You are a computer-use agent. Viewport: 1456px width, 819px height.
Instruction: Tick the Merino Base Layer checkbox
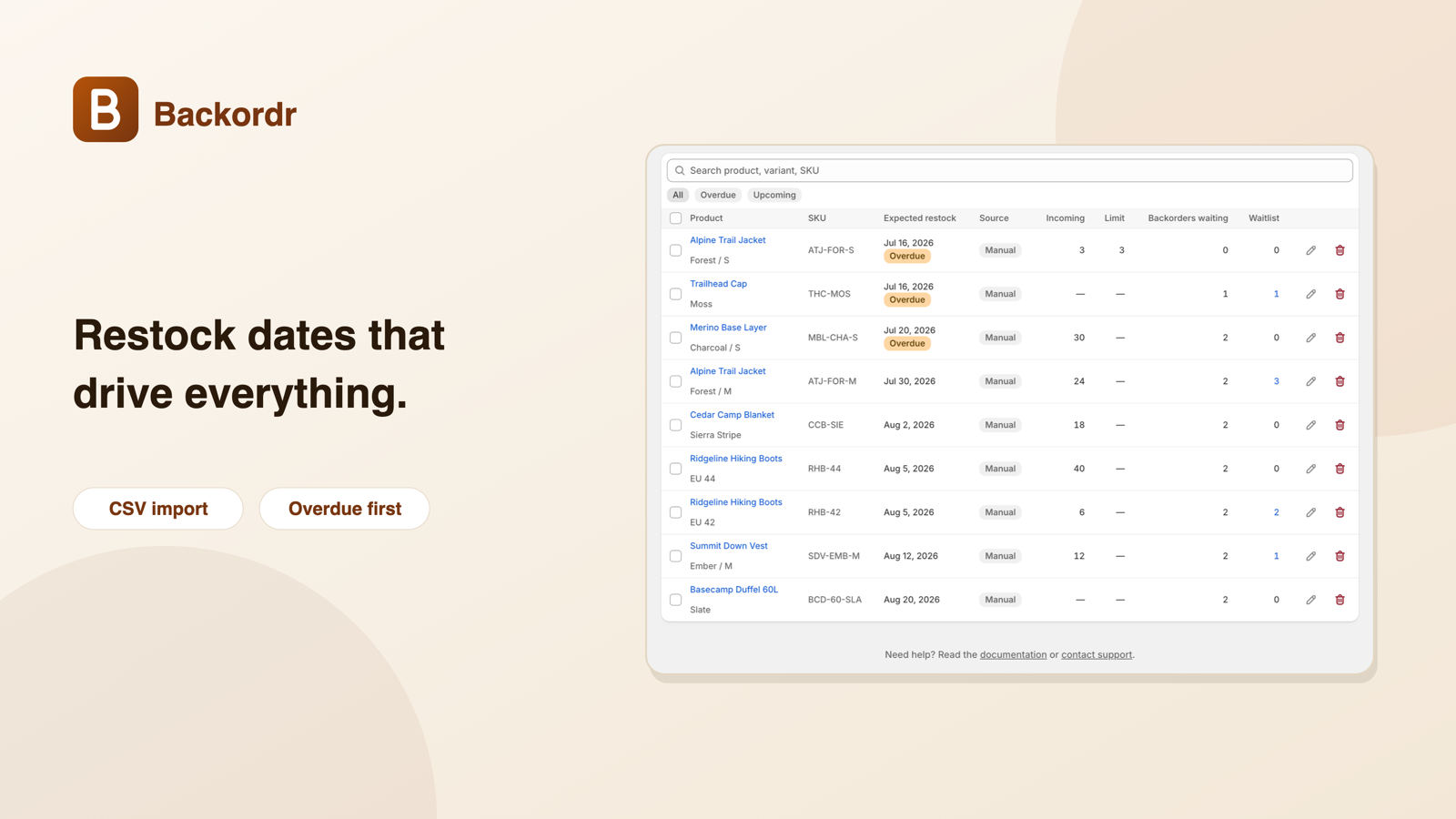675,338
